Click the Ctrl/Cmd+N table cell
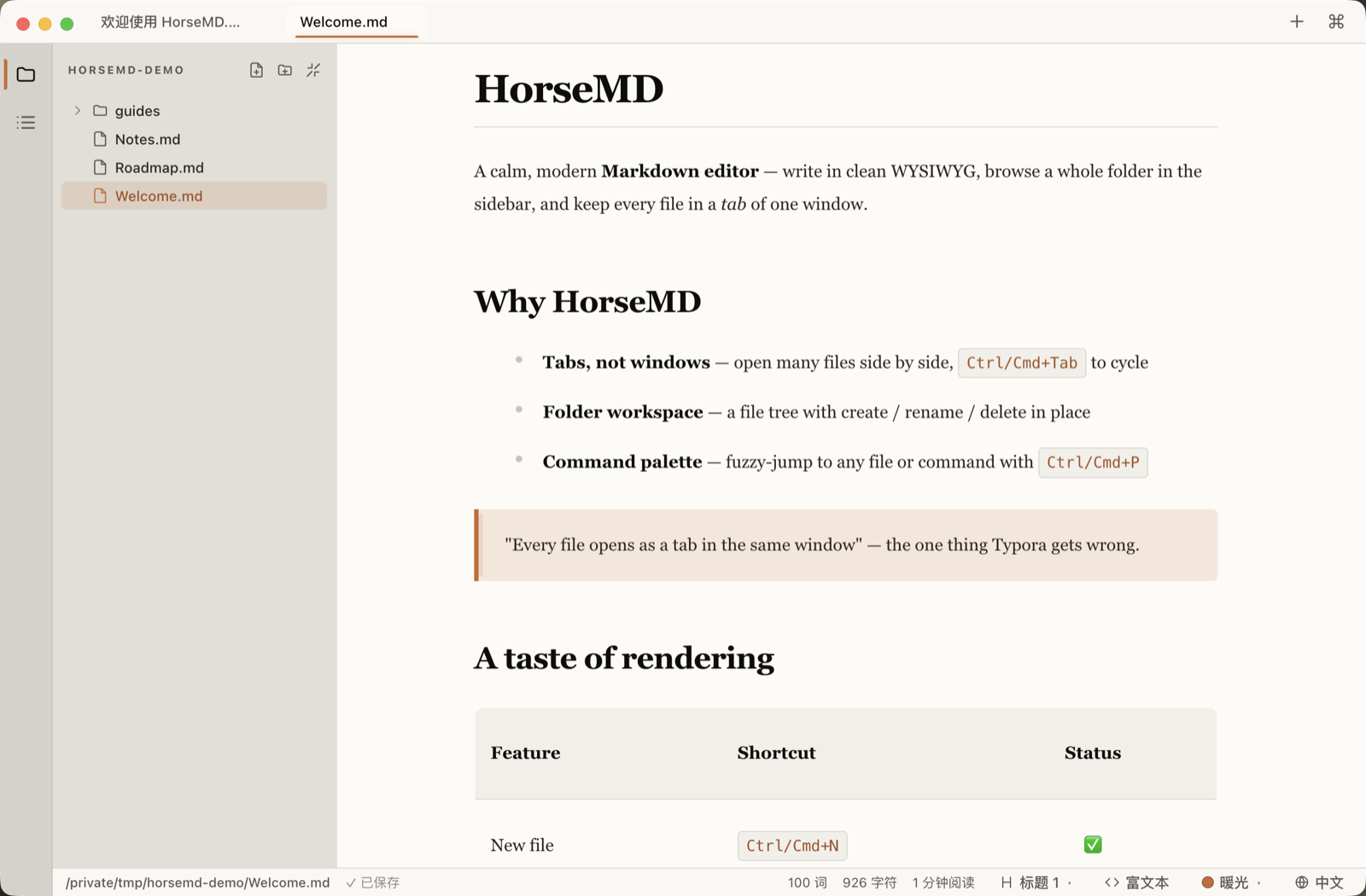Viewport: 1366px width, 896px height. click(x=792, y=846)
